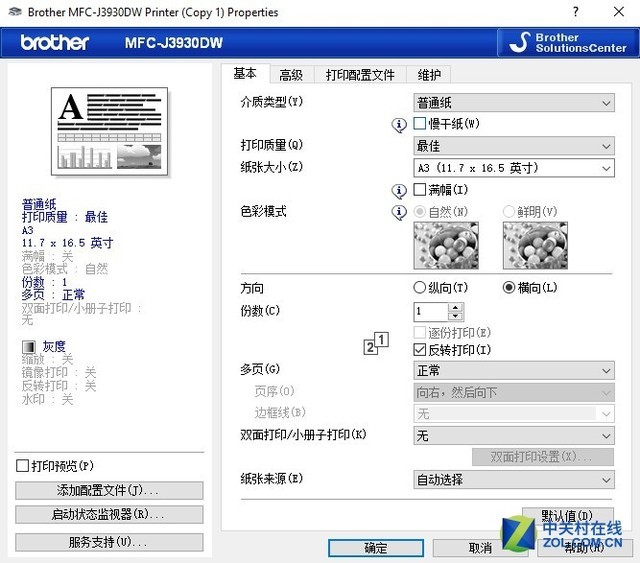Decrease copies with the down spinner arrow
Viewport: 640px width, 563px height.
pos(456,316)
